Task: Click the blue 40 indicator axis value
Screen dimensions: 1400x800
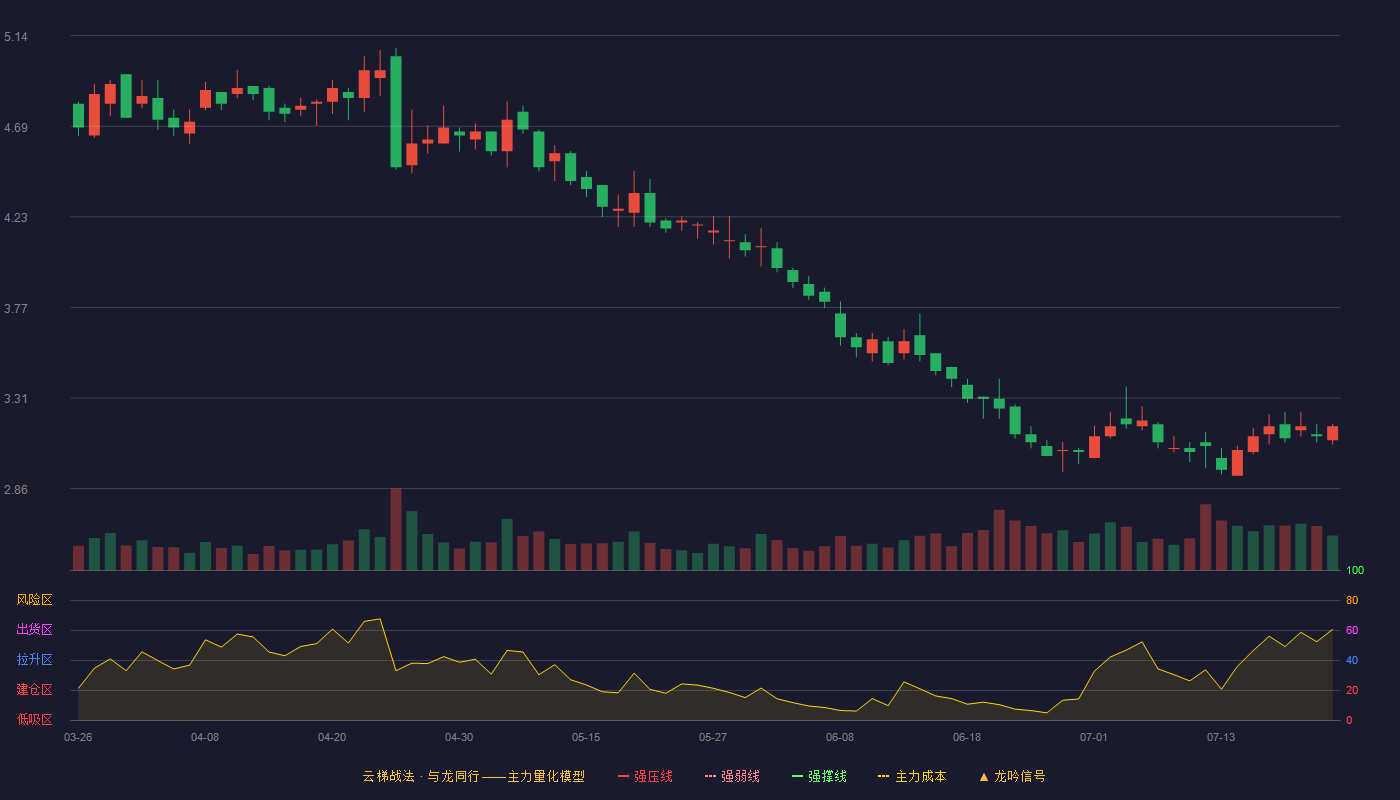Action: click(x=1352, y=661)
